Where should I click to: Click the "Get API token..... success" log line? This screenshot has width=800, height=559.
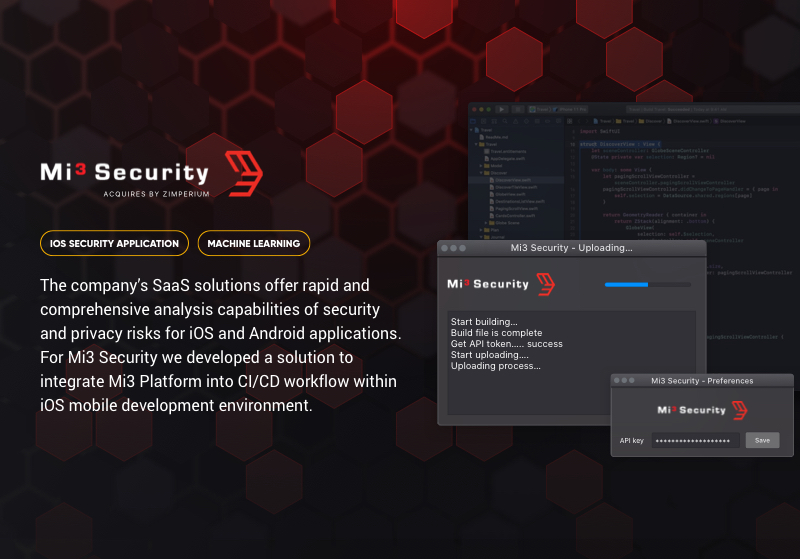click(507, 344)
